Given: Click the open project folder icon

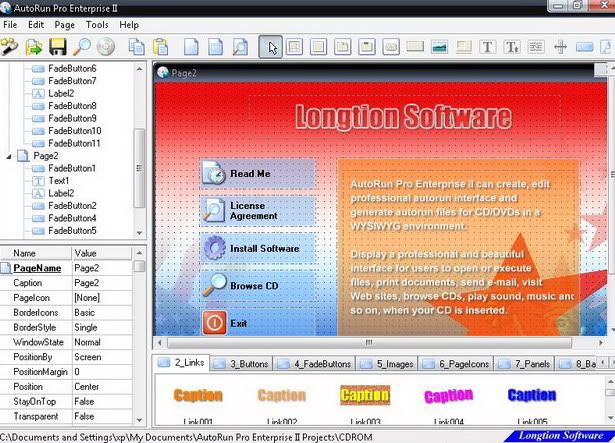Looking at the screenshot, I should pos(34,47).
